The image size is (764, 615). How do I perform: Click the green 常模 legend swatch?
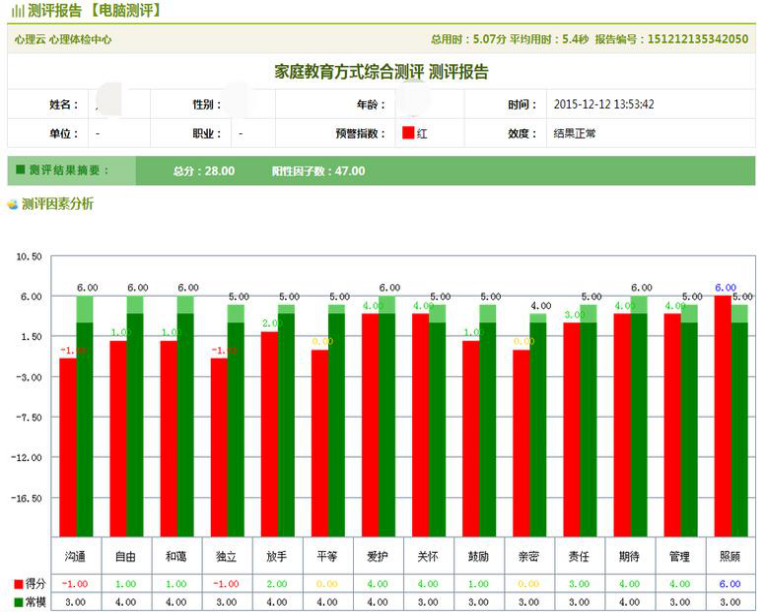(x=19, y=602)
